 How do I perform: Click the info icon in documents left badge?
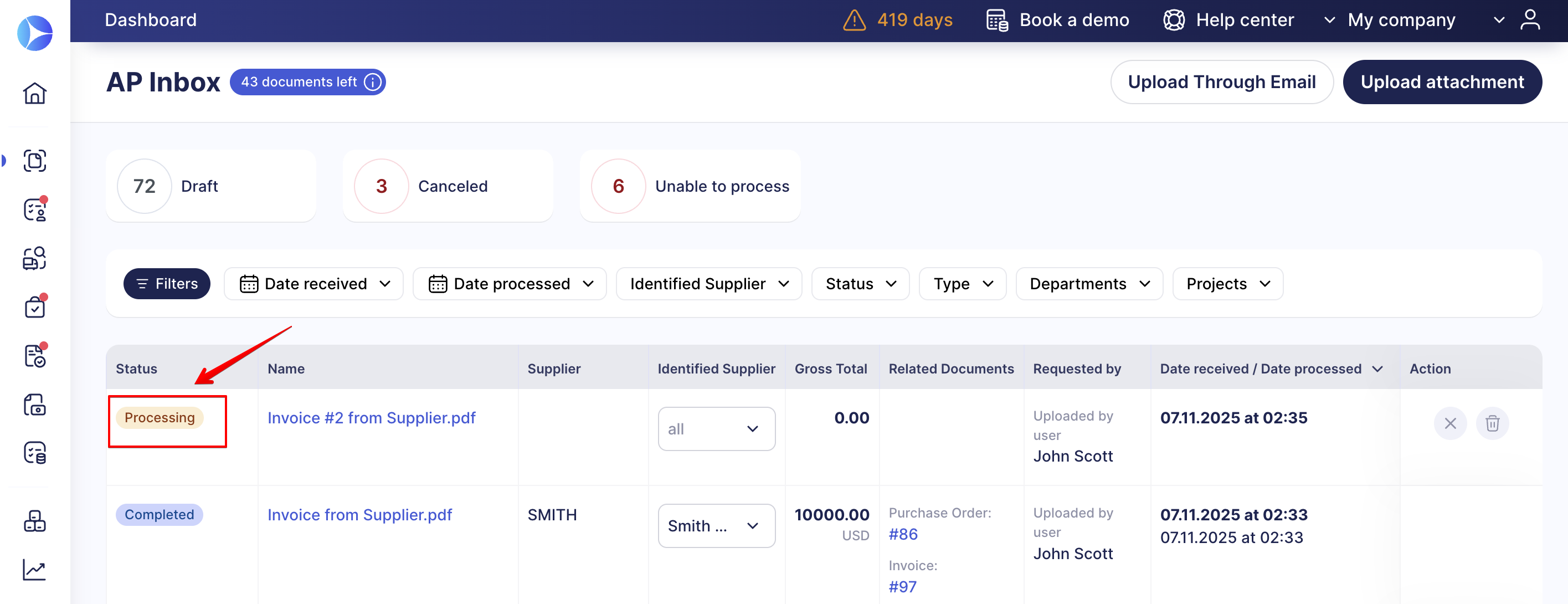[373, 82]
